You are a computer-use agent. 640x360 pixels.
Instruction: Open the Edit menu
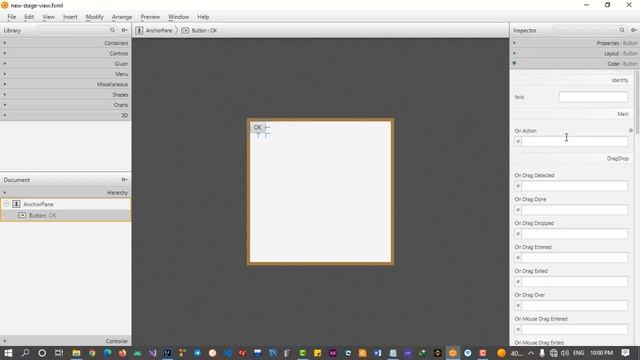(x=29, y=17)
